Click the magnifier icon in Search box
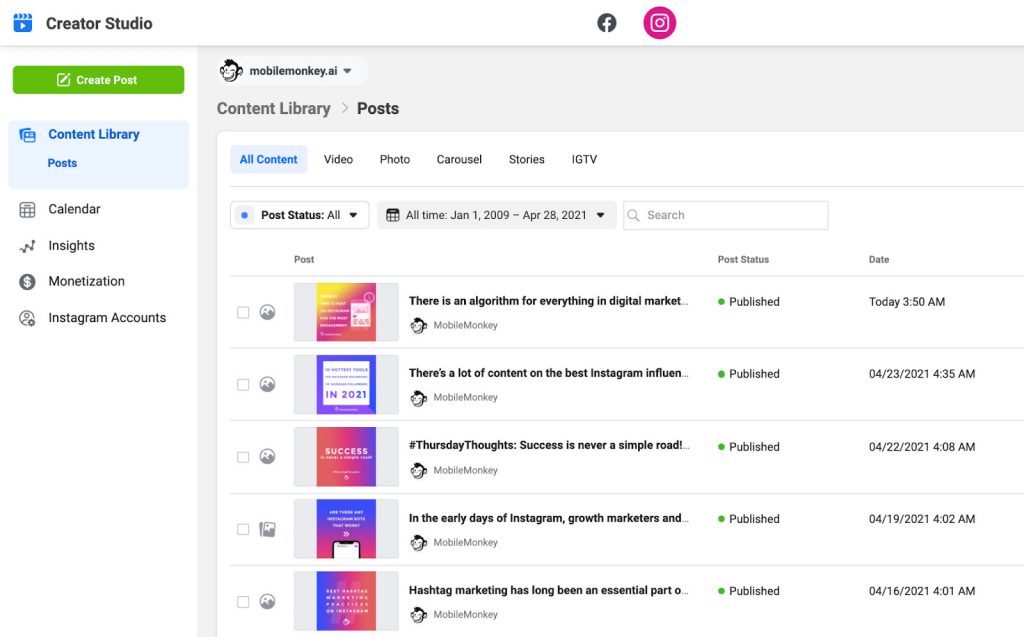This screenshot has width=1024, height=637. click(633, 215)
